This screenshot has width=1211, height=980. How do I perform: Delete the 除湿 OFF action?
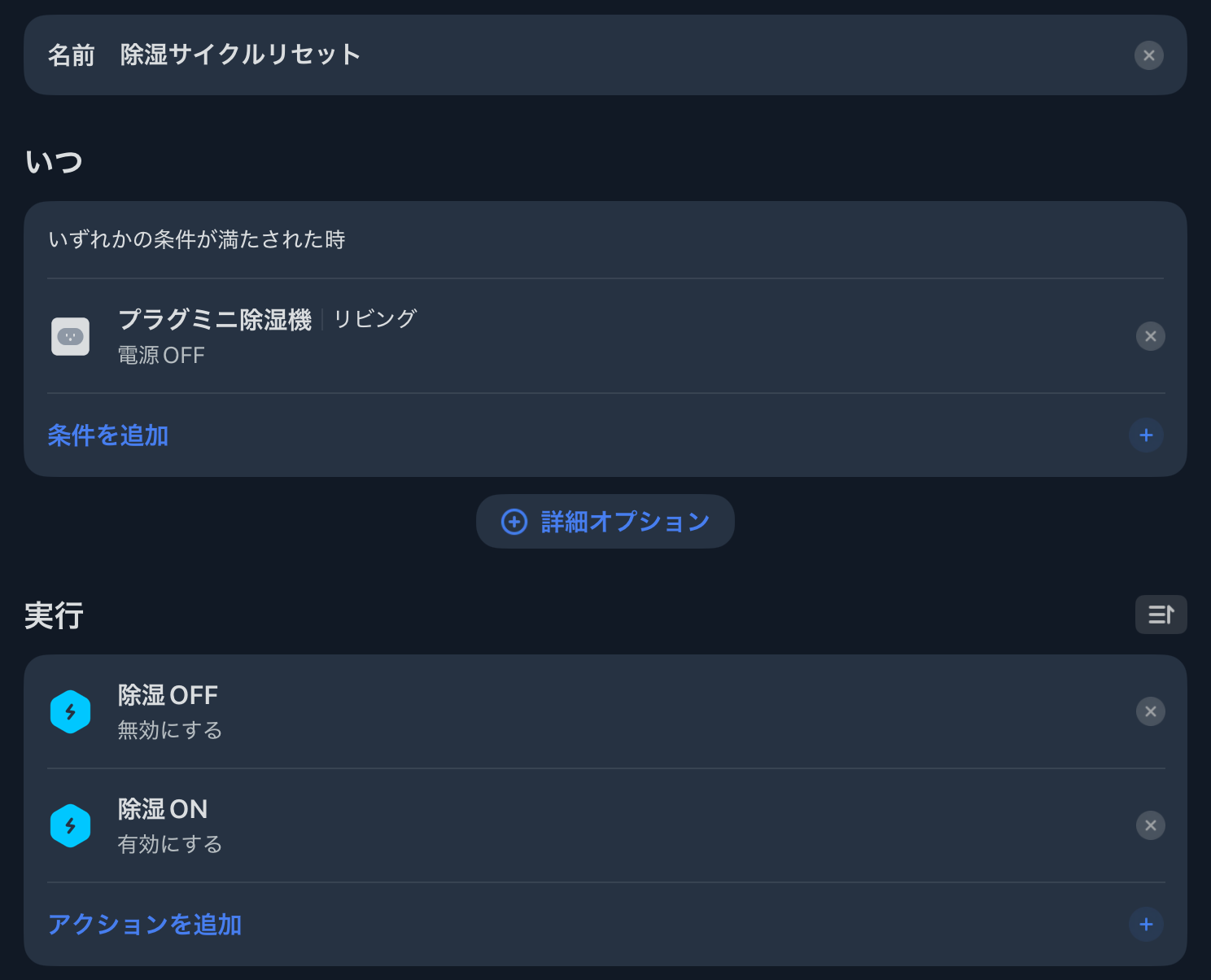pyautogui.click(x=1150, y=711)
